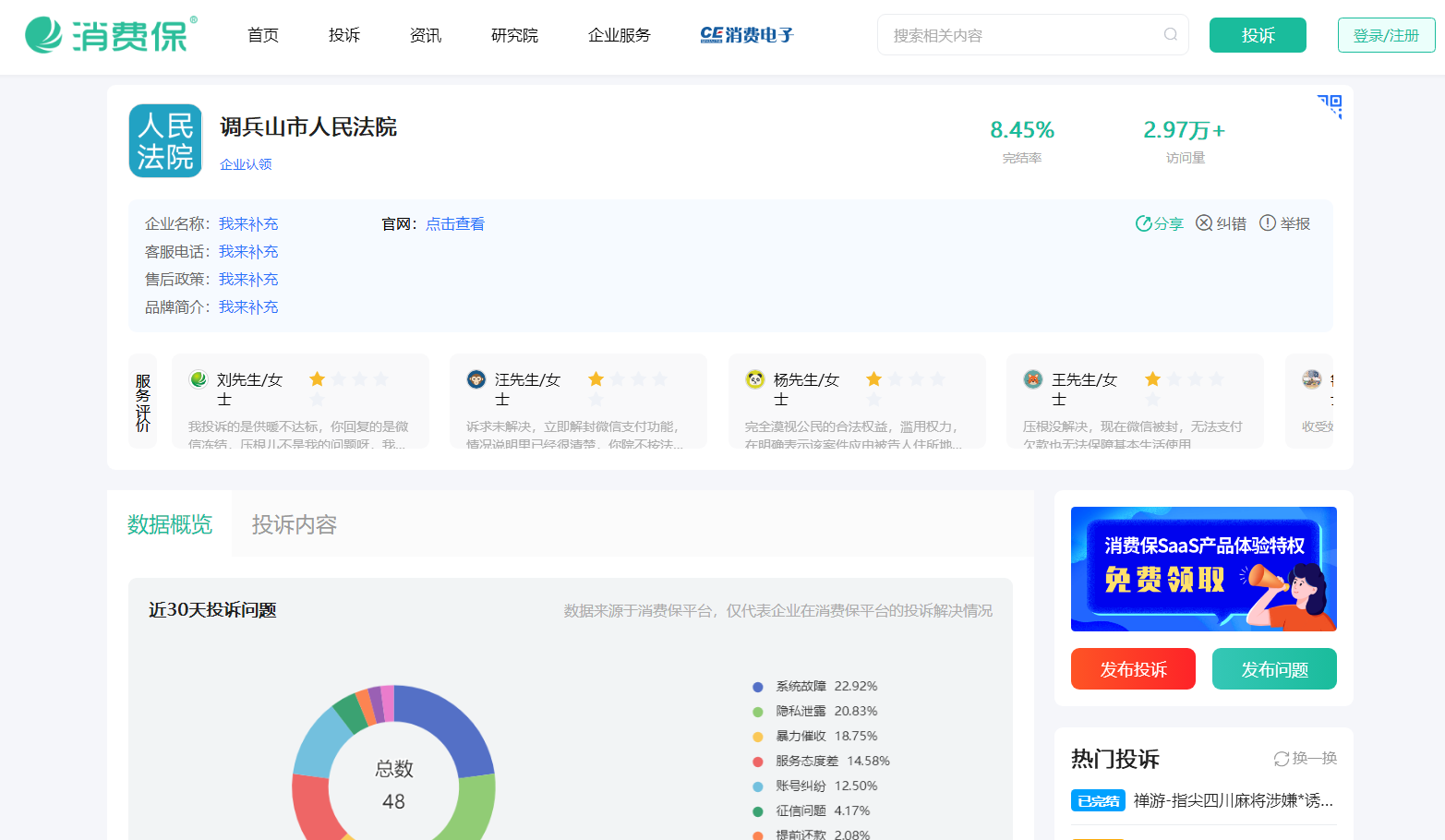Screen dimensions: 1445x840
Task: Click the red 发布投诉 button
Action: (1133, 669)
